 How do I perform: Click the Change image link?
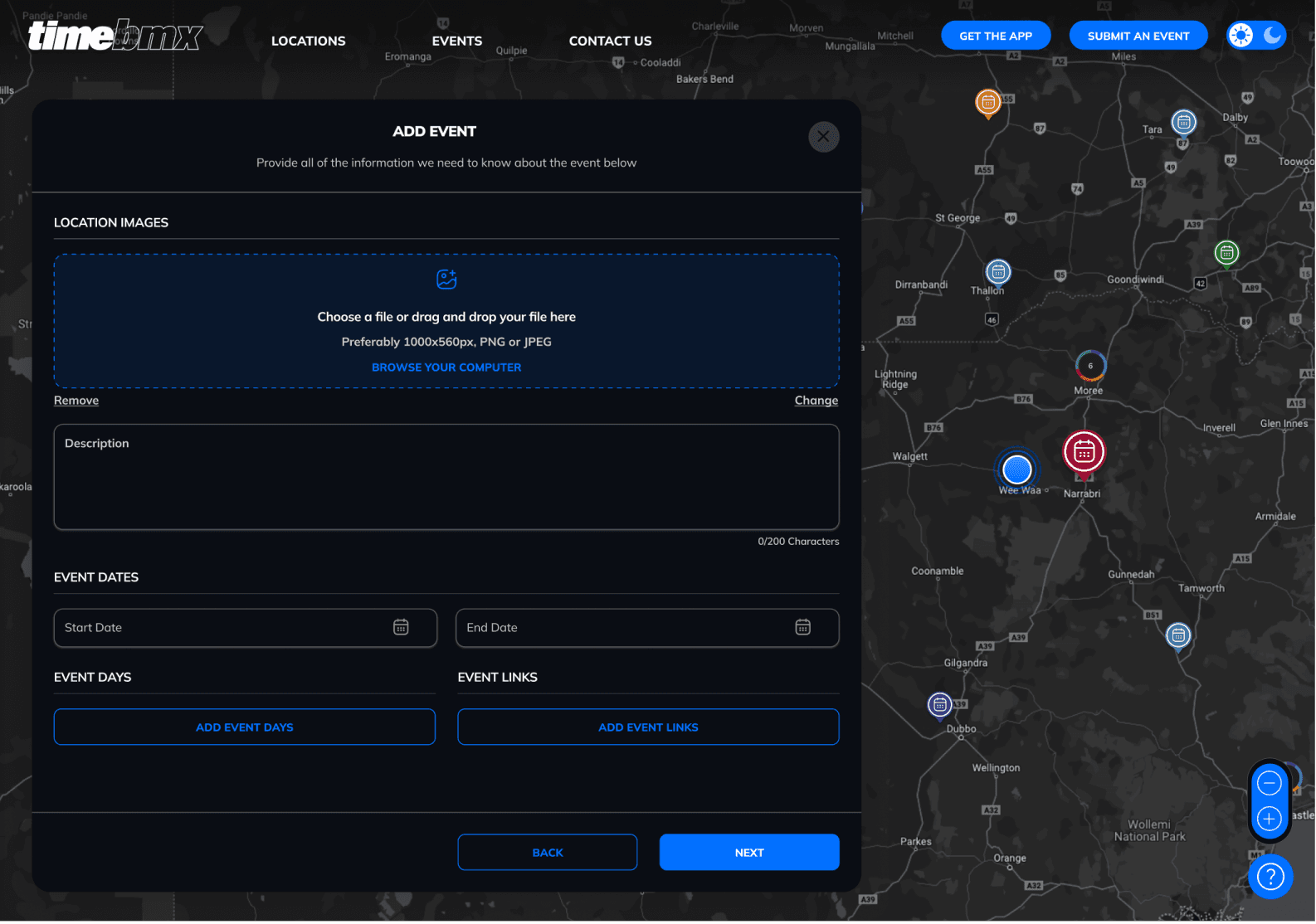click(x=816, y=401)
